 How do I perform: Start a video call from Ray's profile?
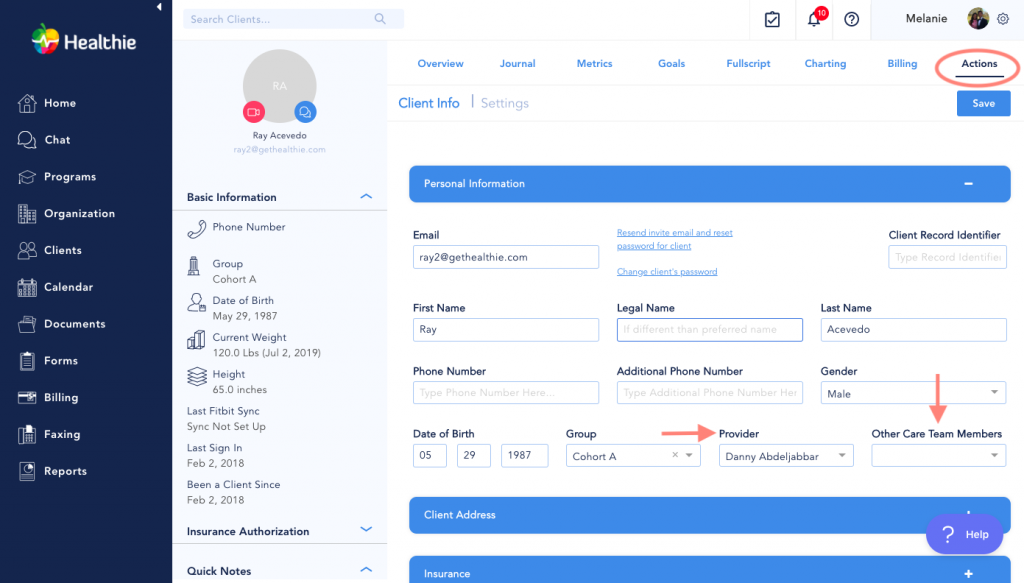[253, 111]
